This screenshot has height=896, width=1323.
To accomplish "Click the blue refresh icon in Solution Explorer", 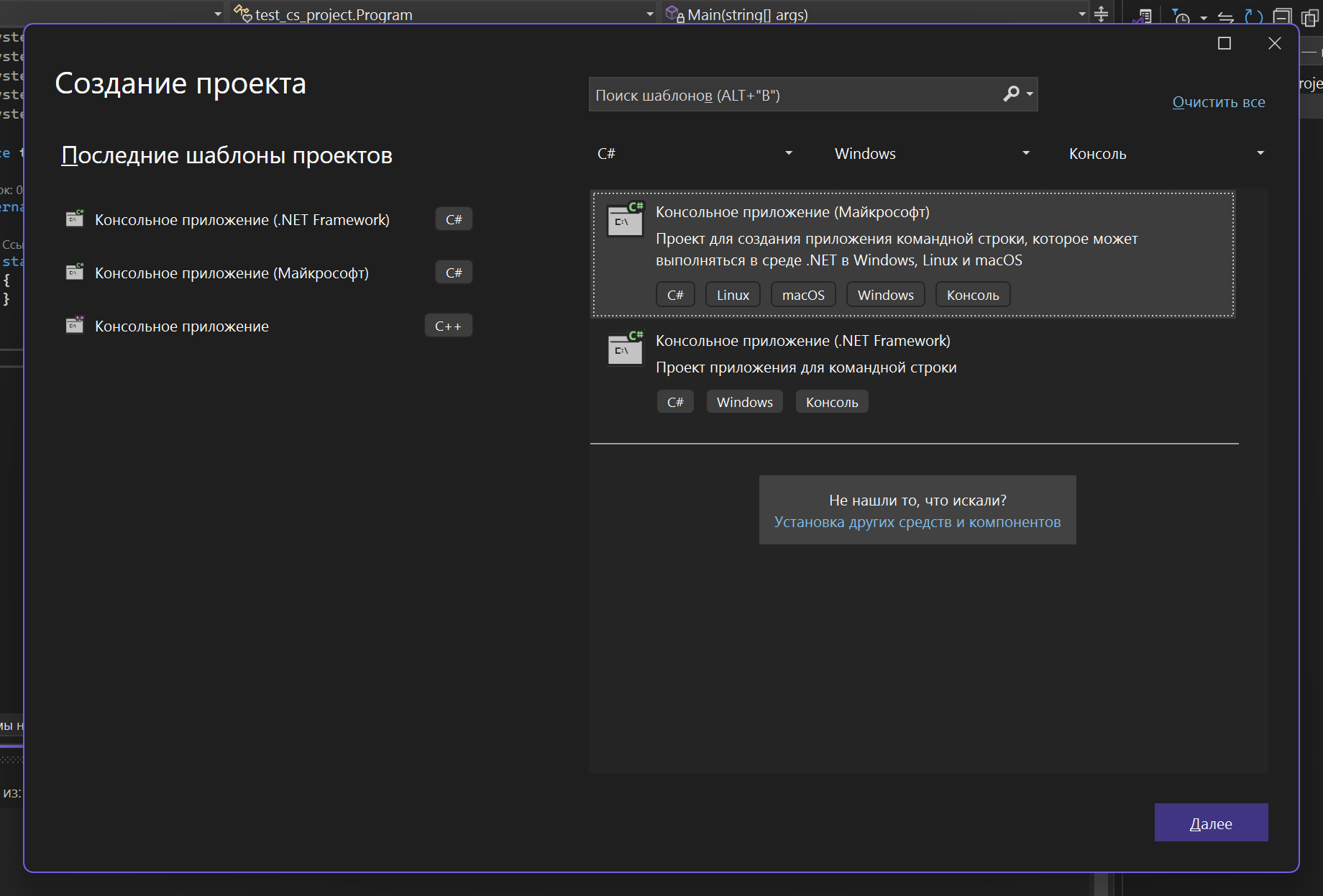I will (1253, 16).
